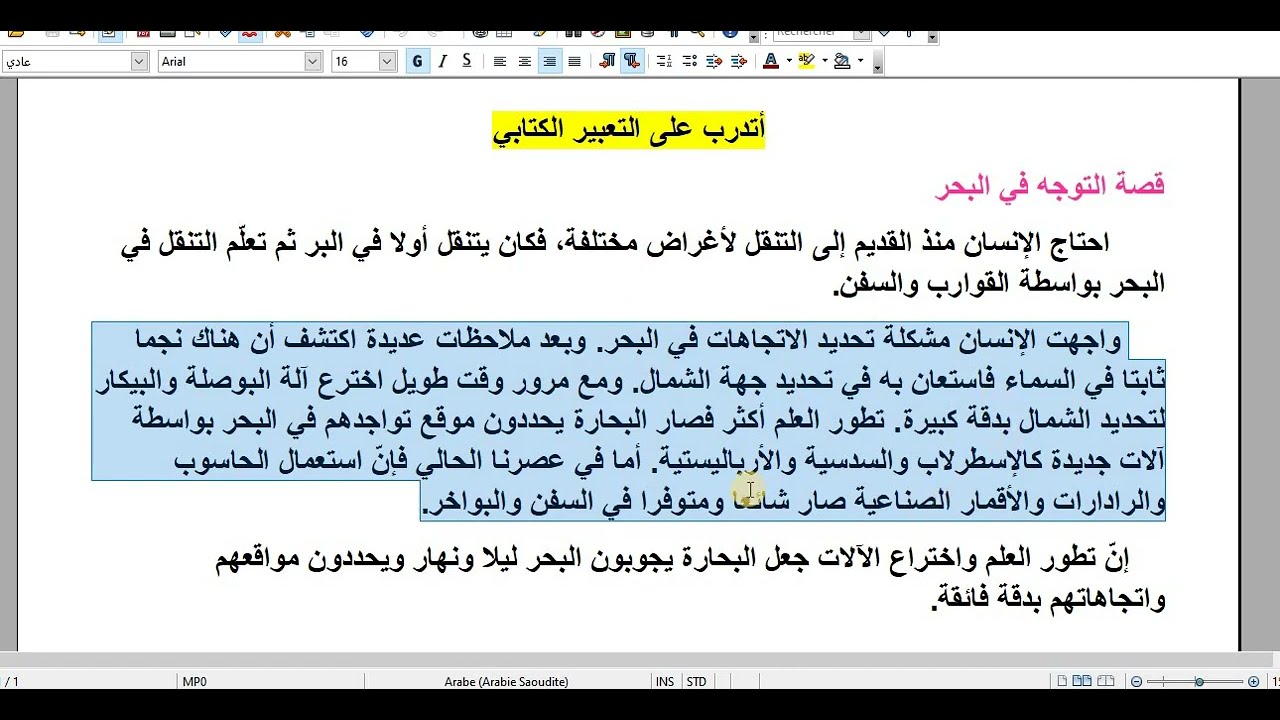The image size is (1280, 720).
Task: Zoom out with minus button
Action: click(1136, 681)
